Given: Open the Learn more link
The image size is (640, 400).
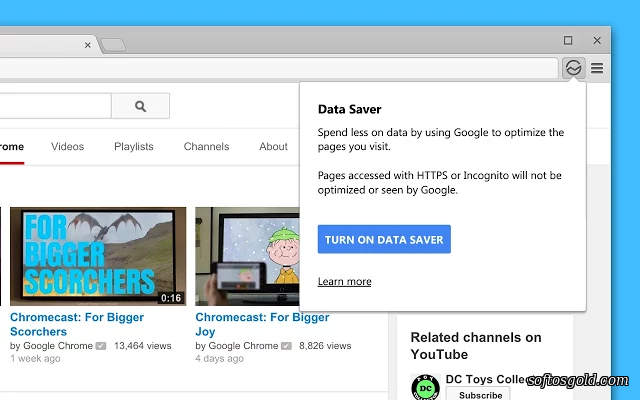Looking at the screenshot, I should click(x=344, y=282).
